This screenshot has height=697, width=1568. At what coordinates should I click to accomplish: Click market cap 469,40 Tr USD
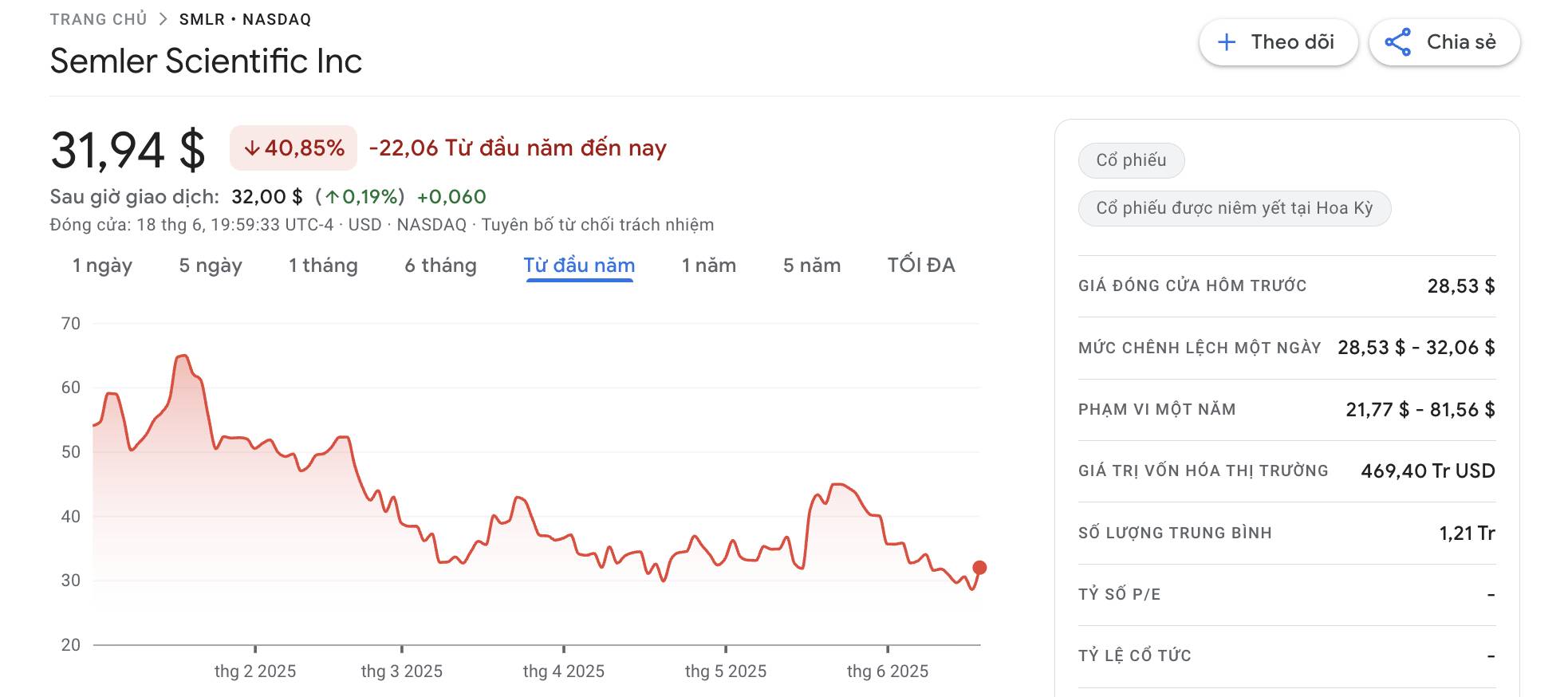1428,471
